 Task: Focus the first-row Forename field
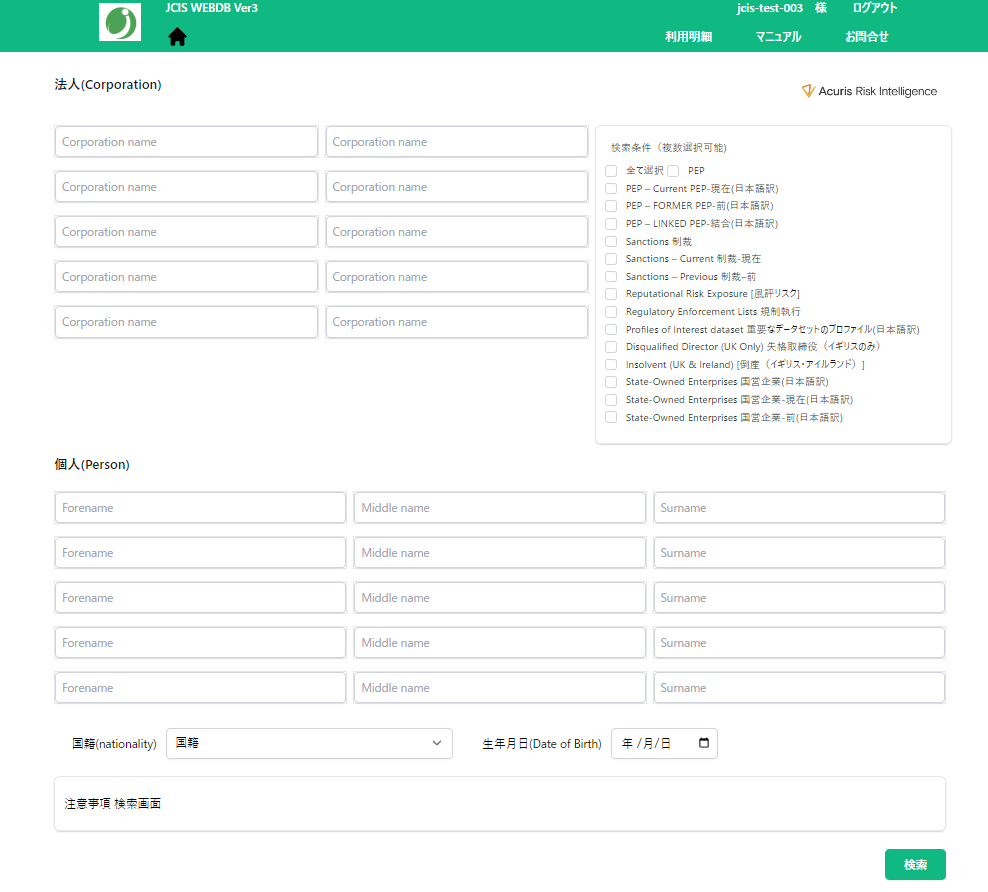pyautogui.click(x=200, y=508)
